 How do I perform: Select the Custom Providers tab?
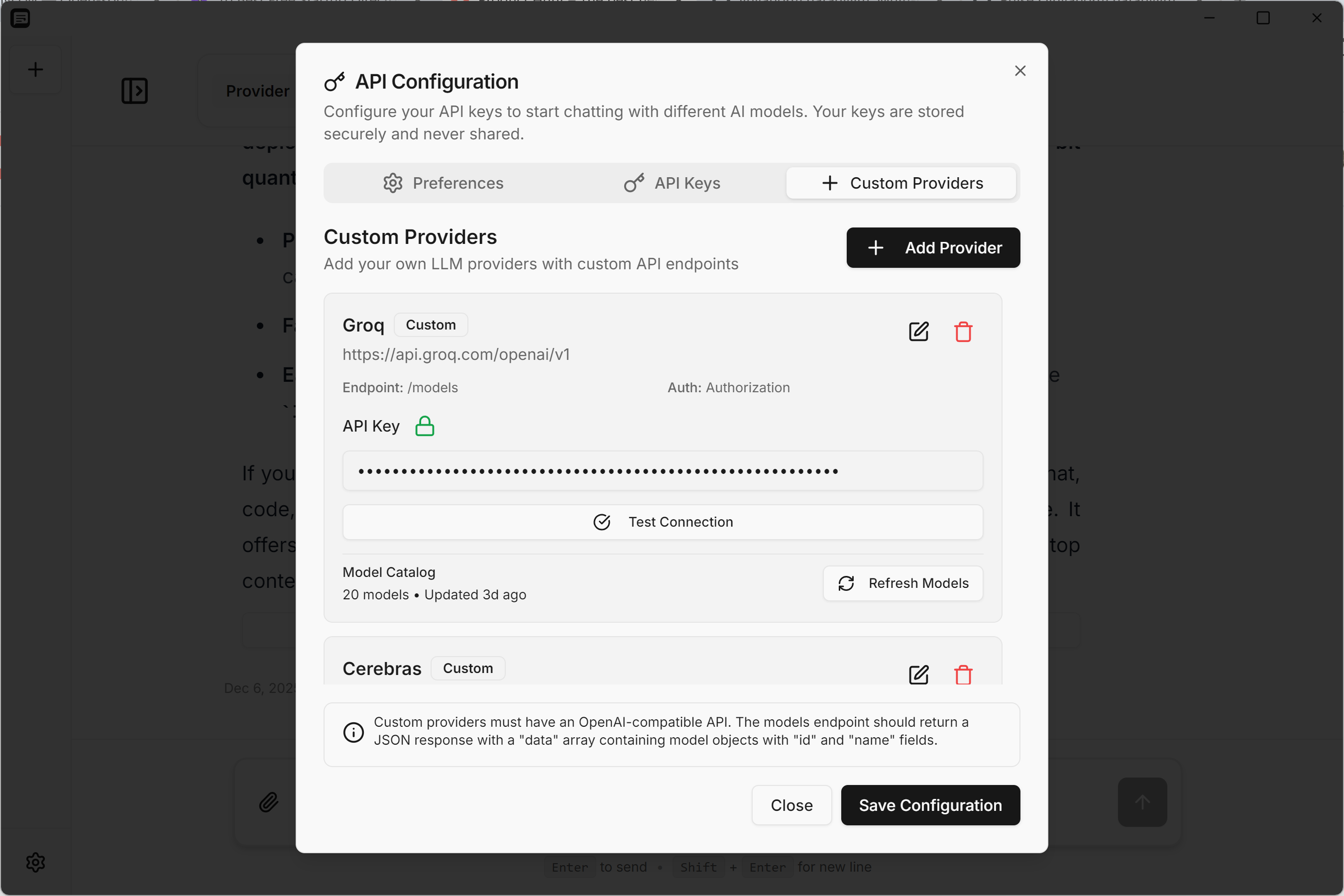pyautogui.click(x=901, y=183)
